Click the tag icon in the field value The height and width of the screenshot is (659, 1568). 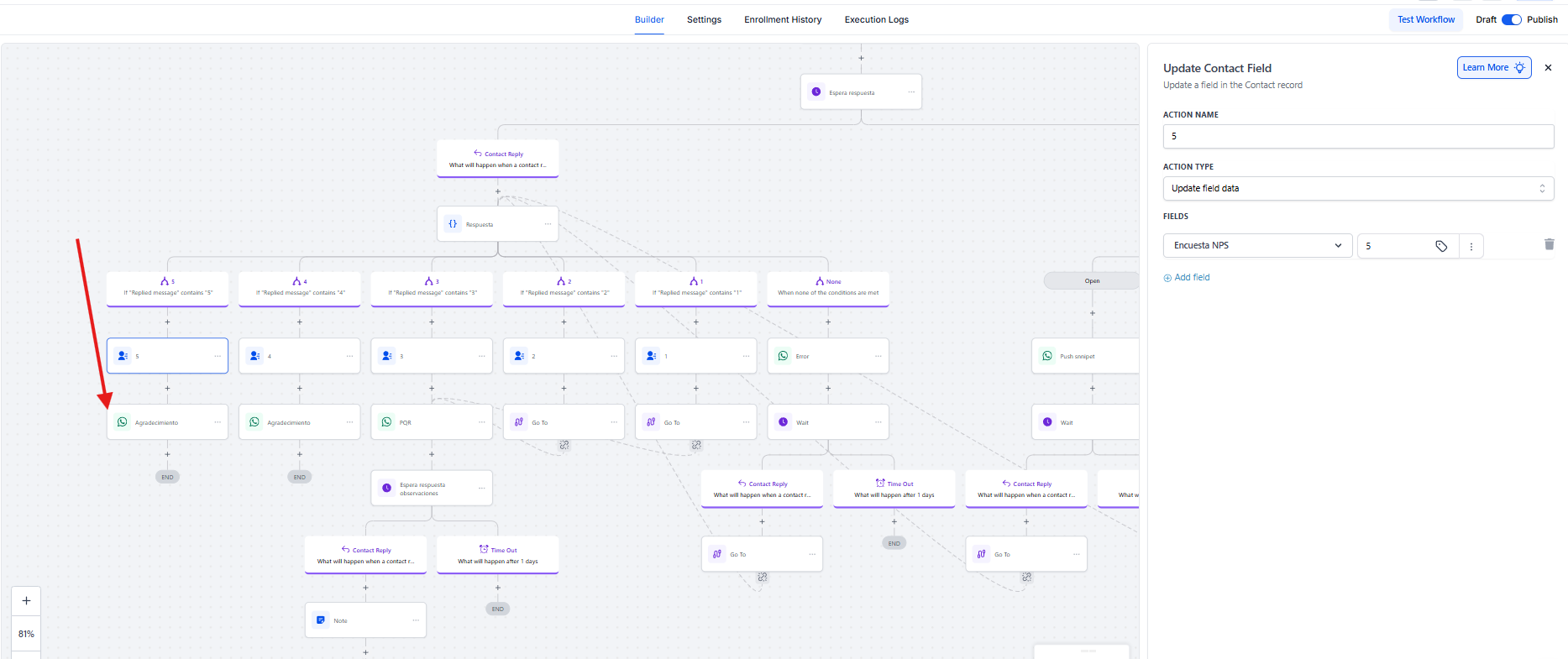1441,246
